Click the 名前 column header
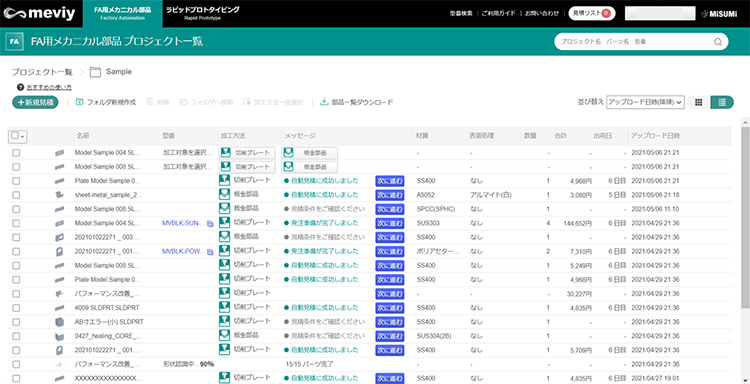The width and height of the screenshot is (750, 384). [82, 136]
